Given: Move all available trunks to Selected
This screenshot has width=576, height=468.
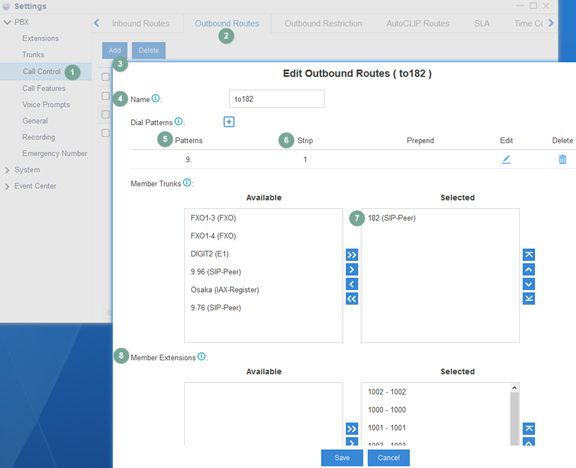Looking at the screenshot, I should 352,255.
